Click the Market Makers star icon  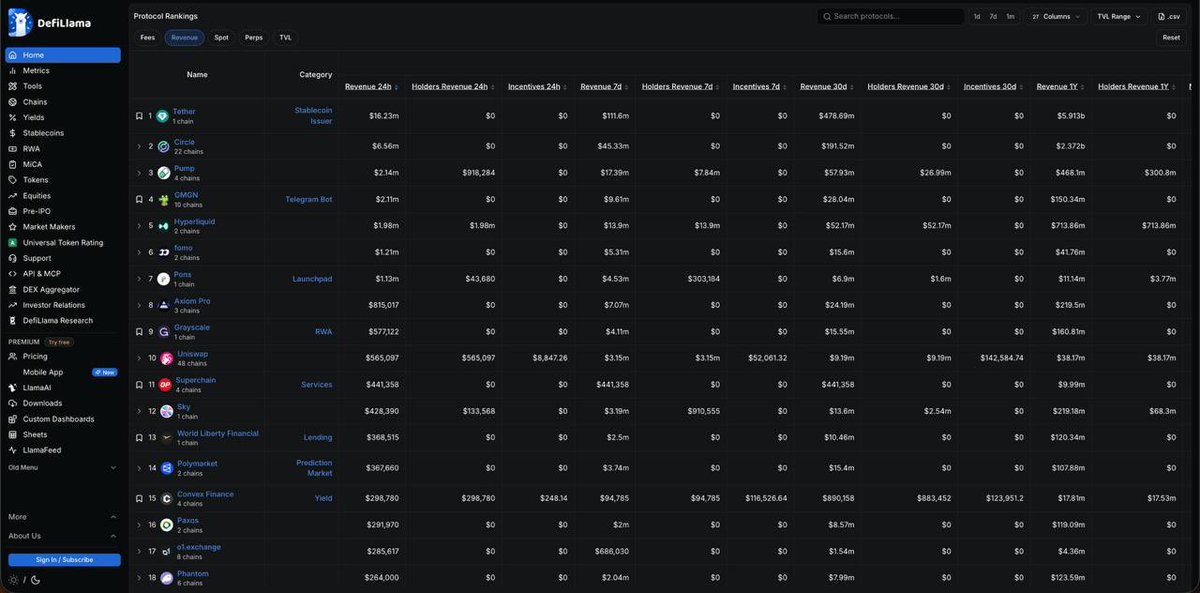point(13,227)
